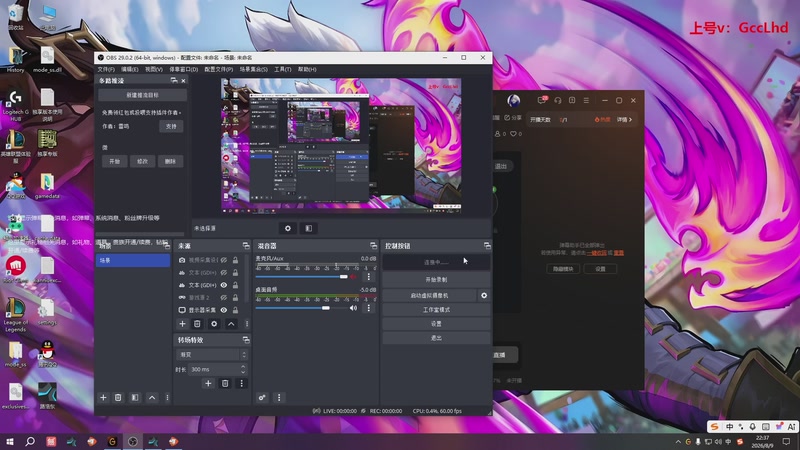800x450 pixels.
Task: Open the 工具(T) menu
Action: [283, 69]
